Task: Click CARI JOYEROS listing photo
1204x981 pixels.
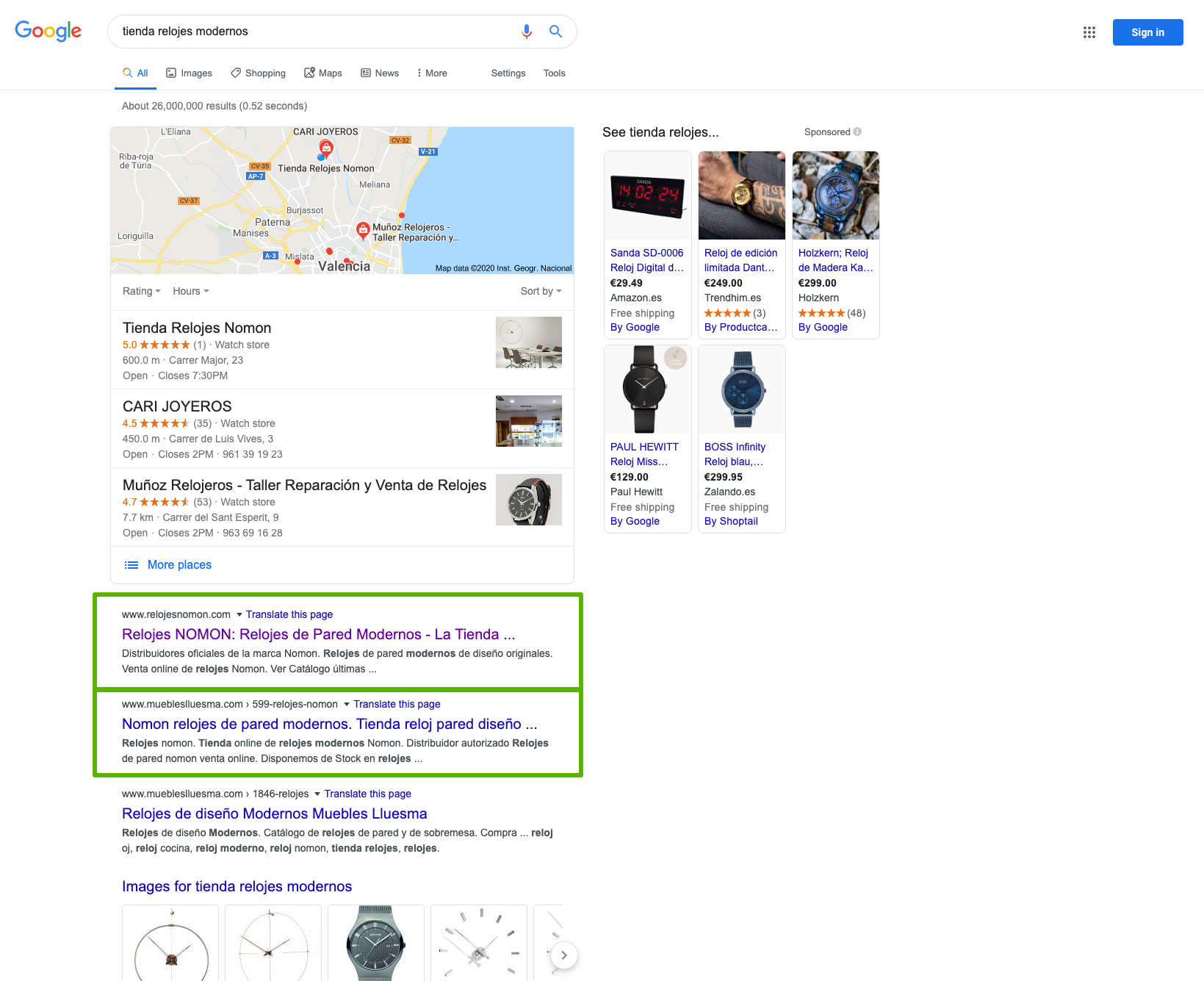Action: (529, 421)
